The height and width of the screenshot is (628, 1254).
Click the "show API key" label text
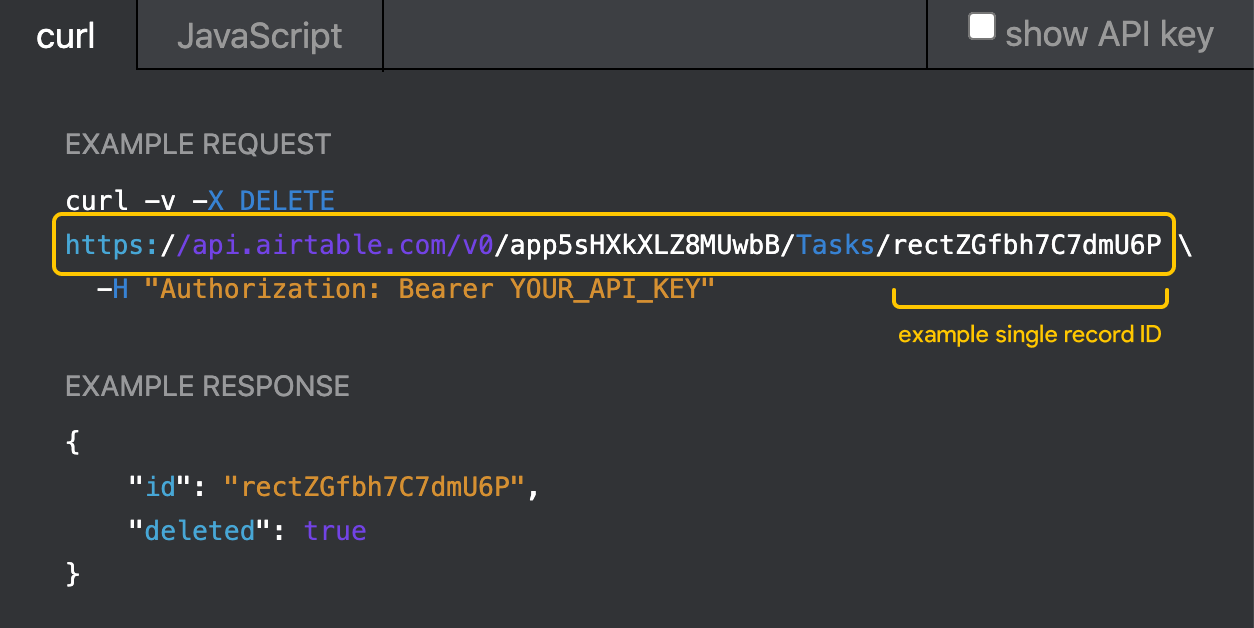[1109, 34]
